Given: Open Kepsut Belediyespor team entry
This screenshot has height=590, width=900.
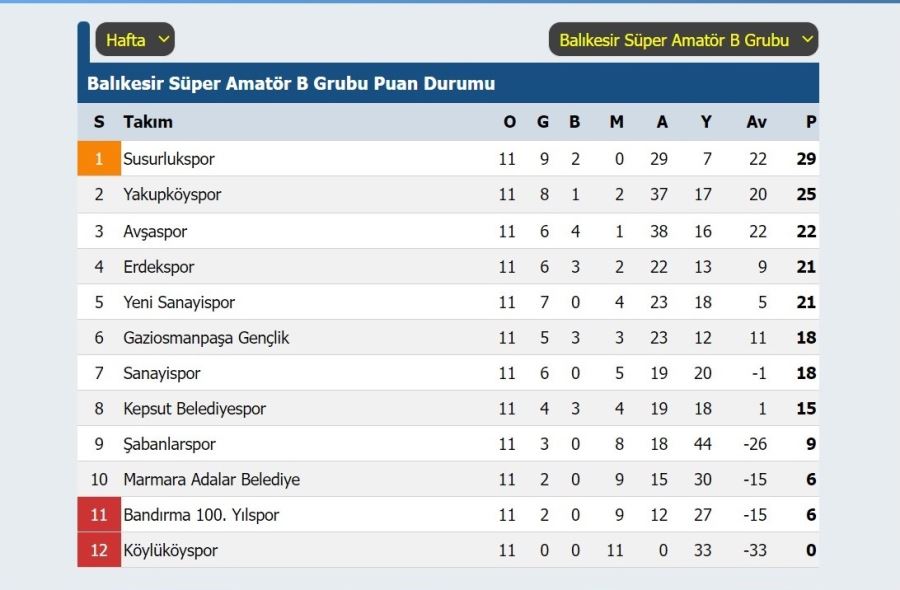Looking at the screenshot, I should point(195,409).
